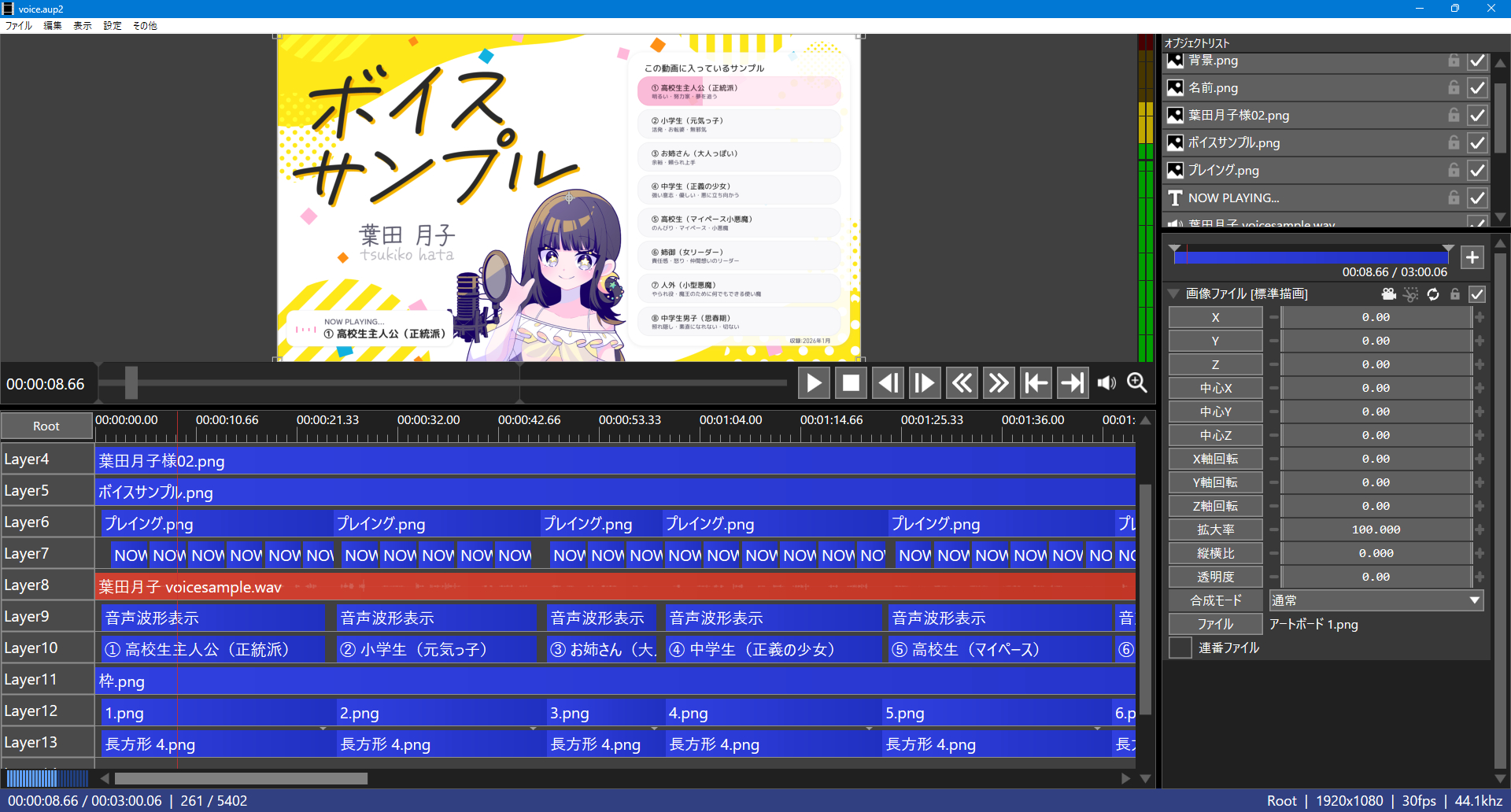Click the scissors filter icon in 画像ファイル header
Screen dimensions: 1511x812
coord(1412,293)
